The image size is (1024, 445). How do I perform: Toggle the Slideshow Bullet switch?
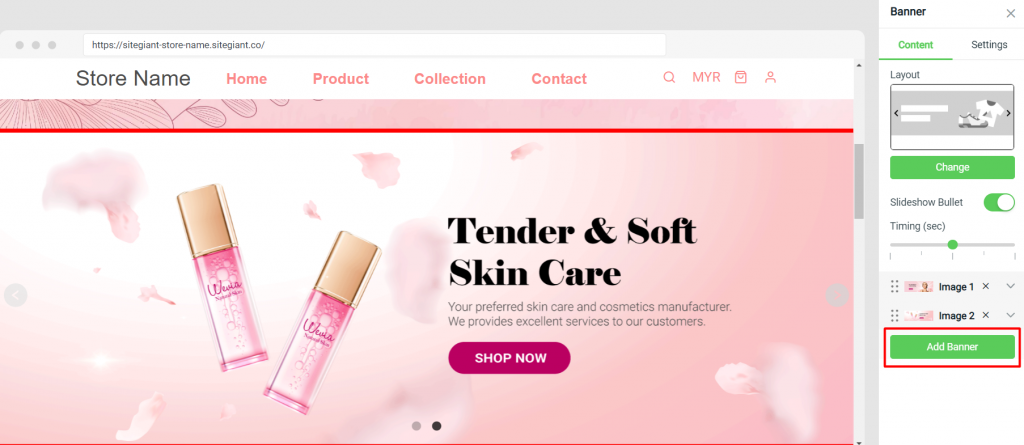999,203
